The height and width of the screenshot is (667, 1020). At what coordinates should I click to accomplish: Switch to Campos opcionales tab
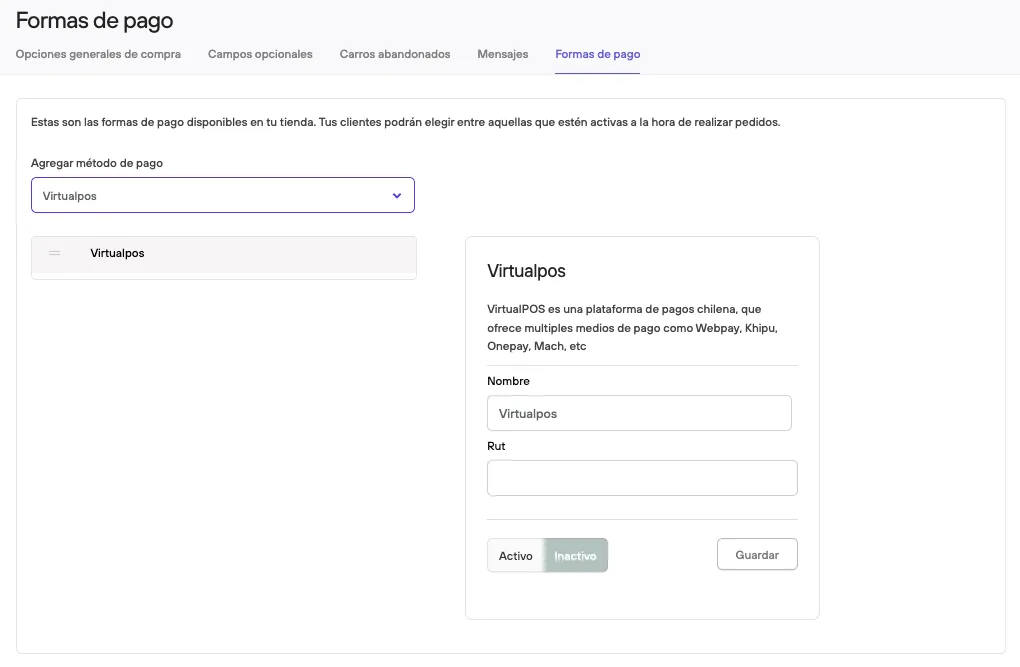click(260, 54)
